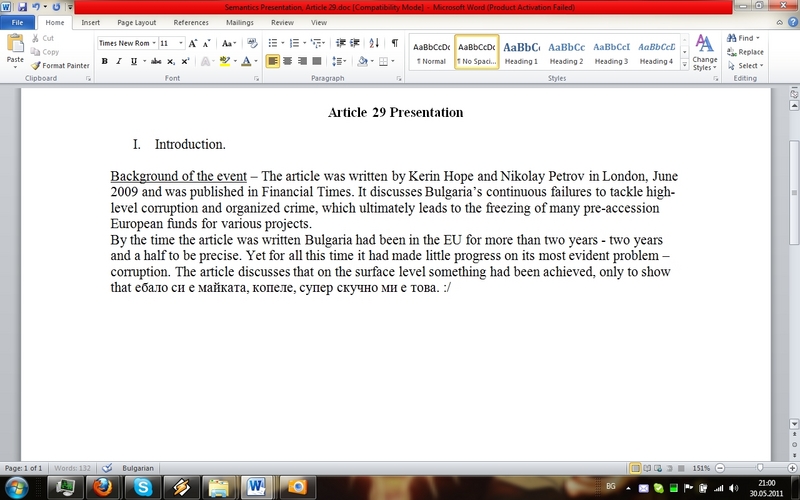Center-align the paragraph
This screenshot has height=500, width=800.
[288, 61]
